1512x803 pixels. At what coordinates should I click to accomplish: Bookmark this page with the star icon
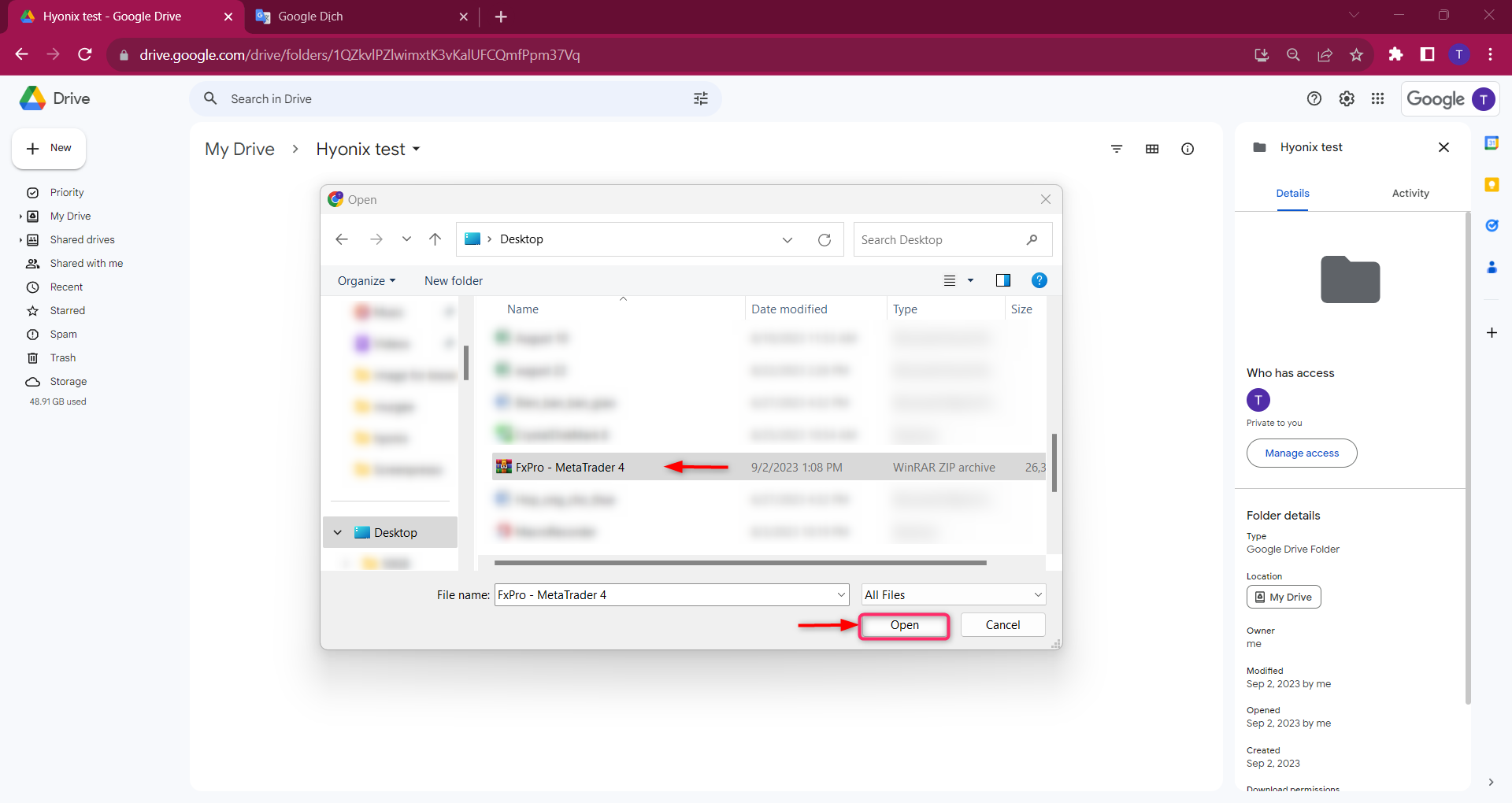[1356, 54]
